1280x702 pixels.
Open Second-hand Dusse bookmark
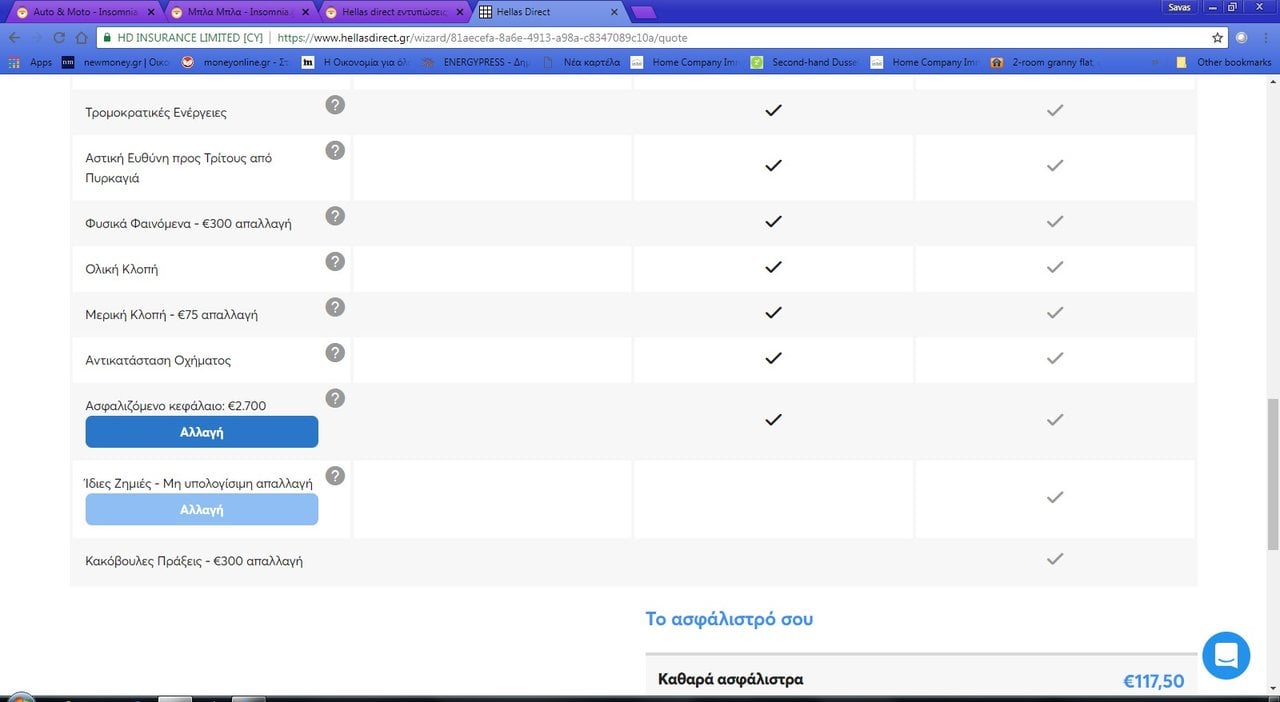pyautogui.click(x=806, y=62)
